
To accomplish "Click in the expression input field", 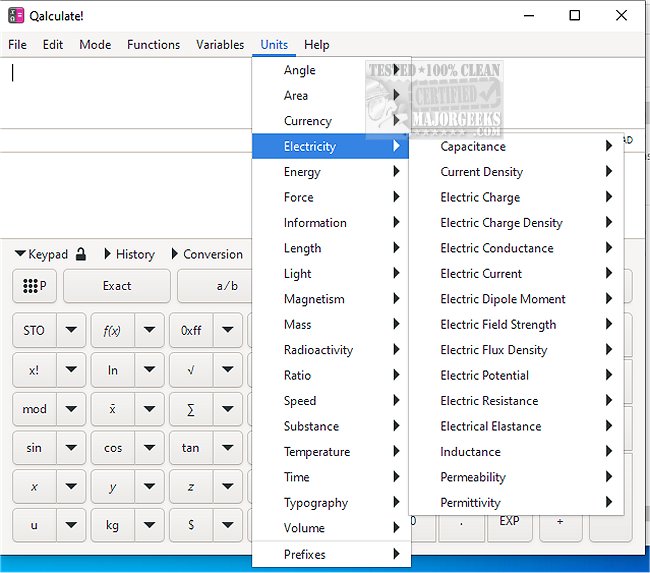I will [x=130, y=90].
